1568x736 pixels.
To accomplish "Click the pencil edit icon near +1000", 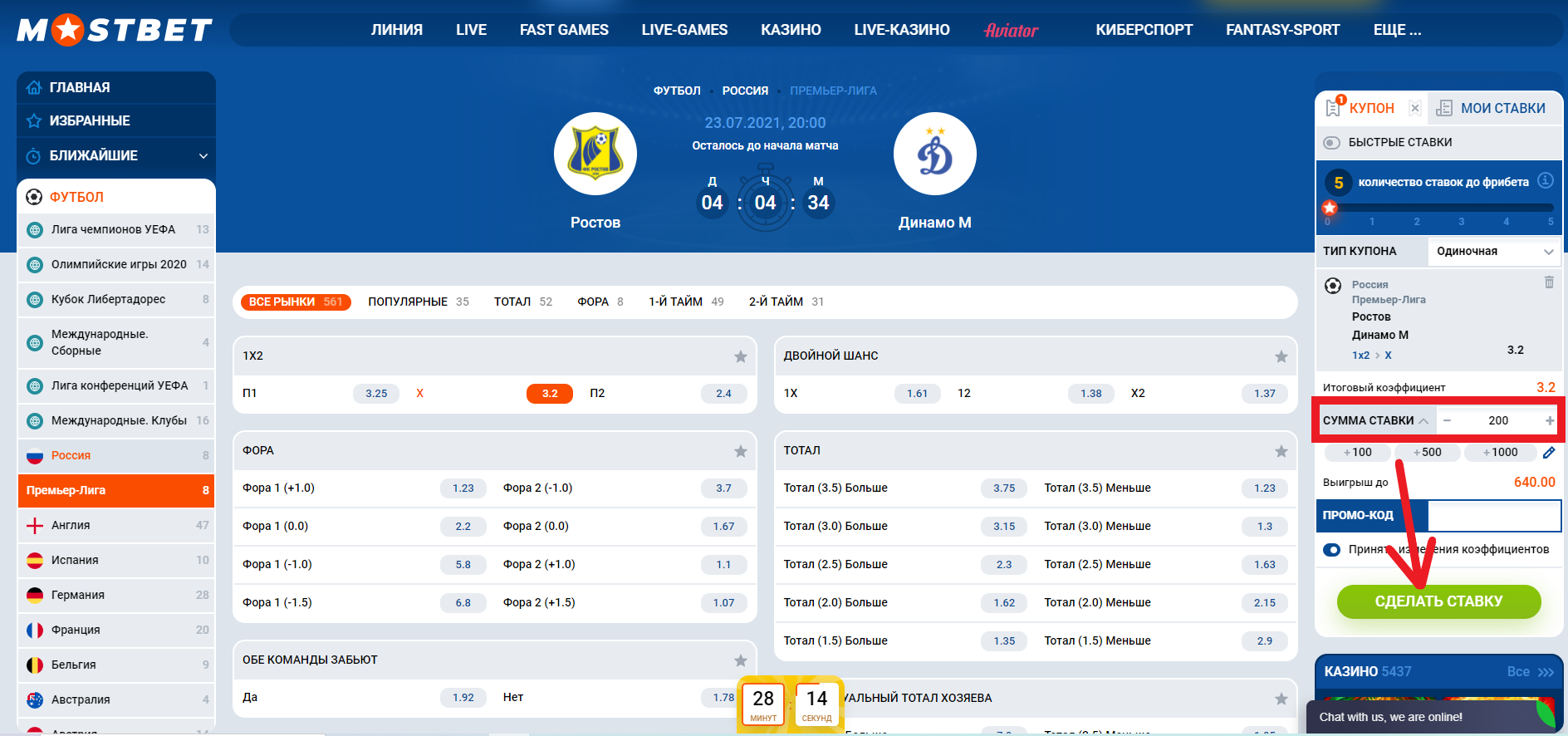I will pyautogui.click(x=1549, y=453).
